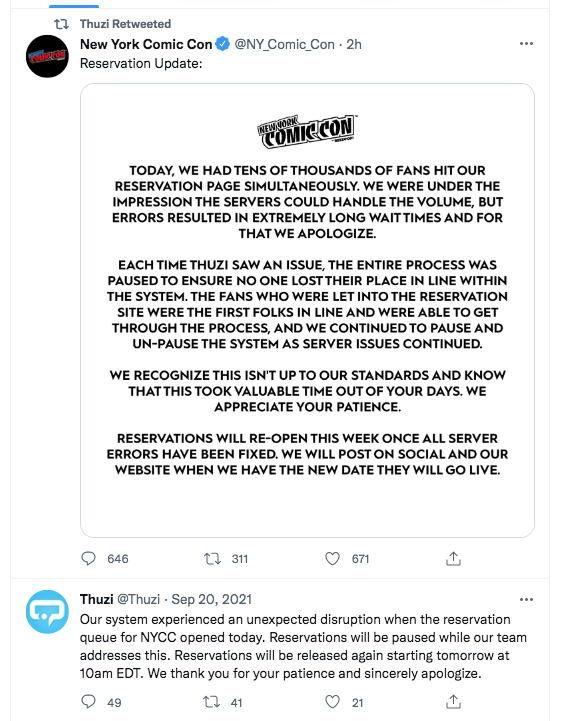Screen dimensions: 577x721
Task: Share the New York Comic Con tweet
Action: tap(453, 559)
